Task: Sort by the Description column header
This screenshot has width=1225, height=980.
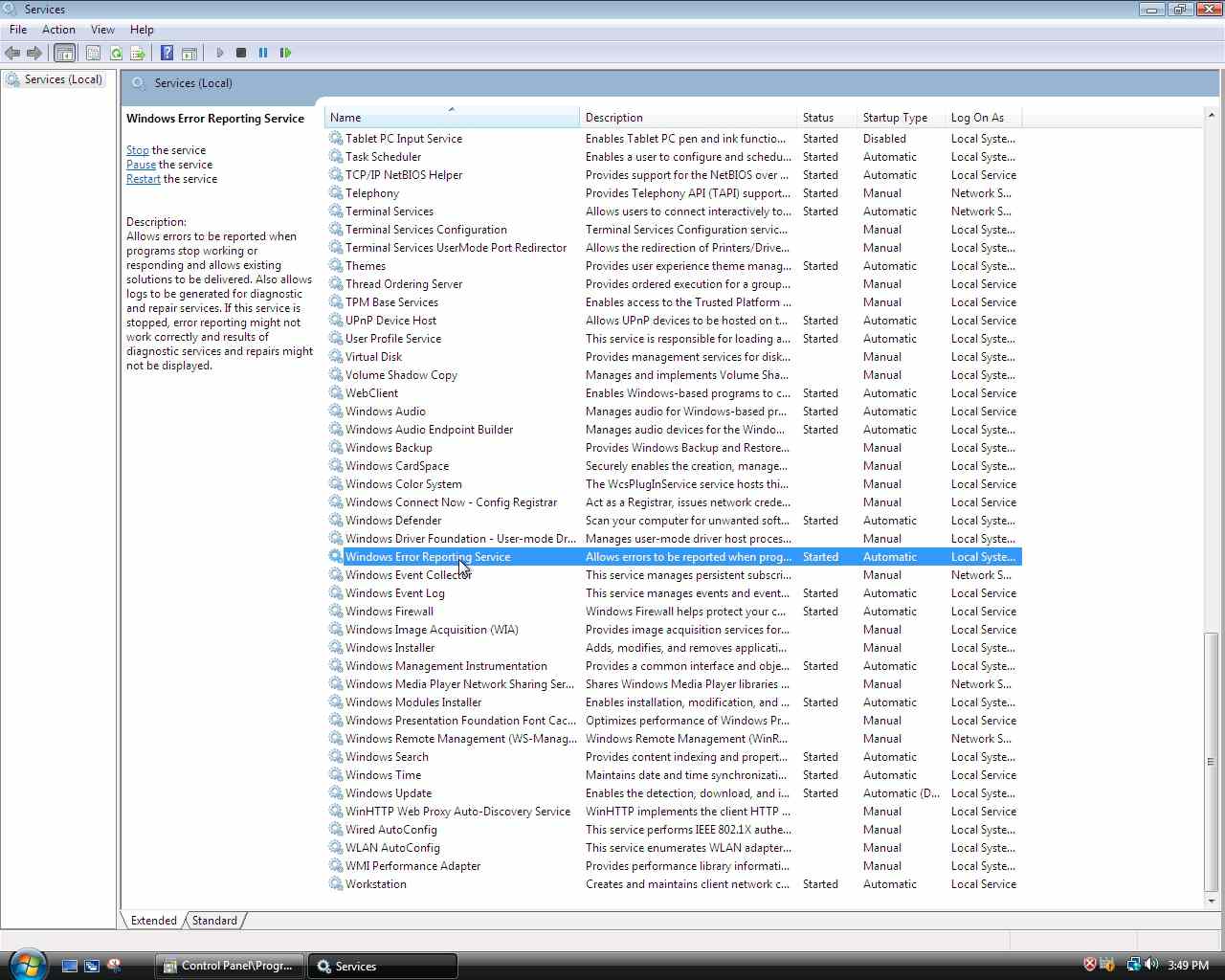Action: click(x=688, y=118)
